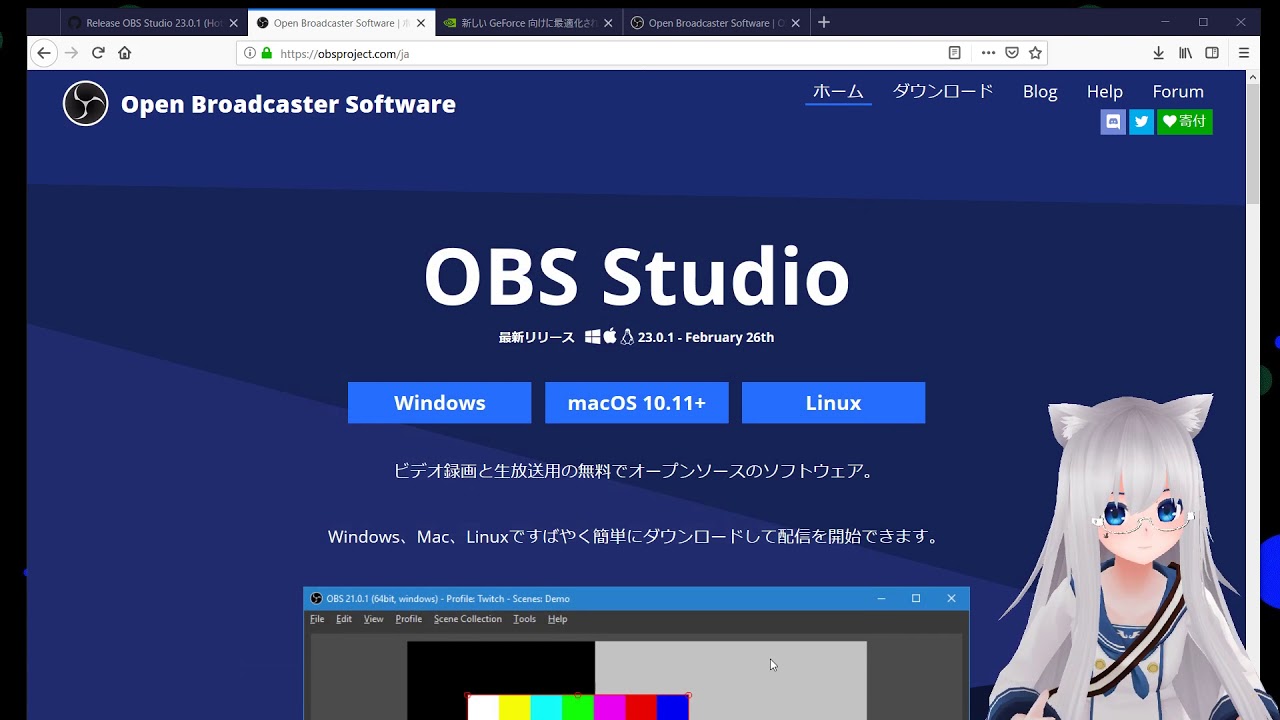Click '23.0.1 - February 26th' release text

click(x=706, y=337)
